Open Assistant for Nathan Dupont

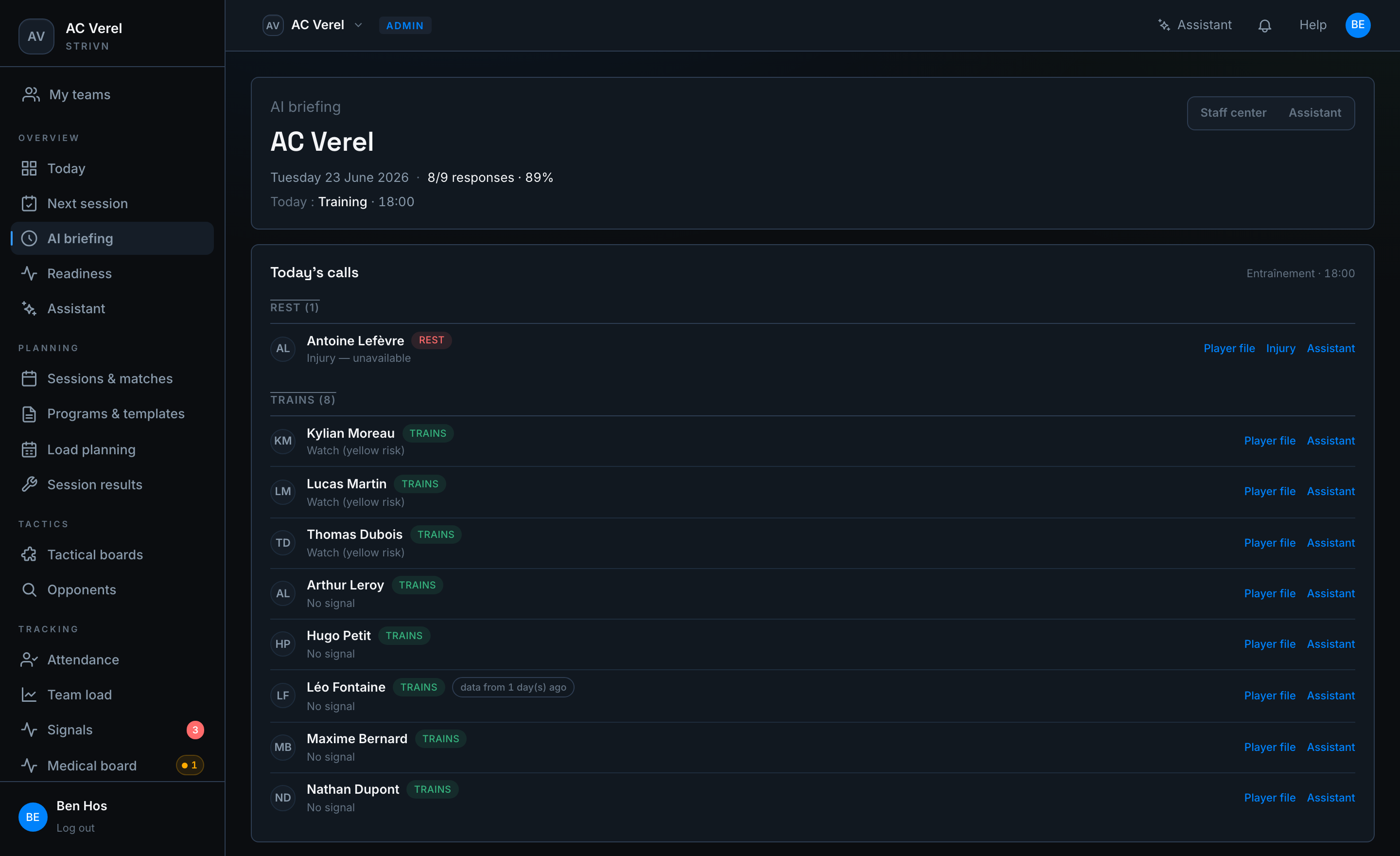[x=1330, y=798]
